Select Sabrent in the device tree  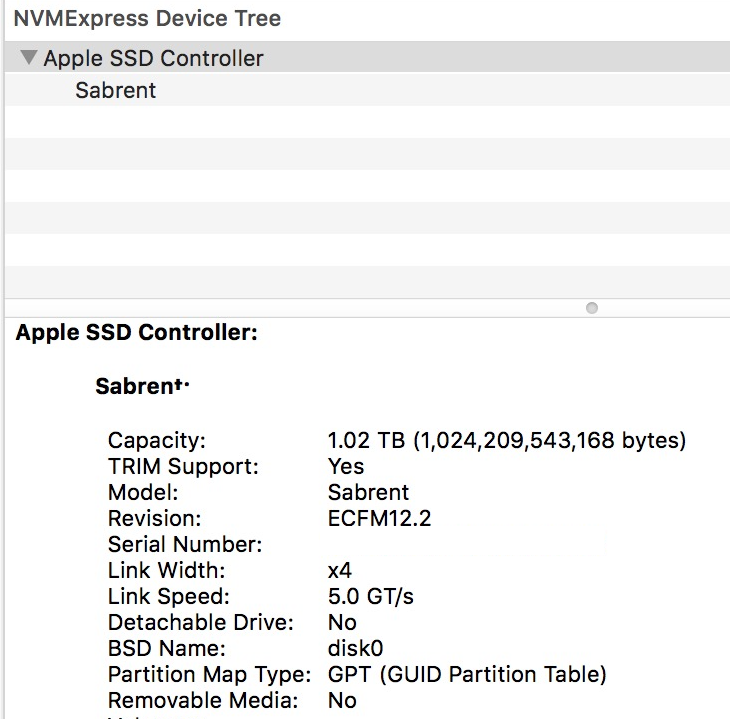(116, 90)
